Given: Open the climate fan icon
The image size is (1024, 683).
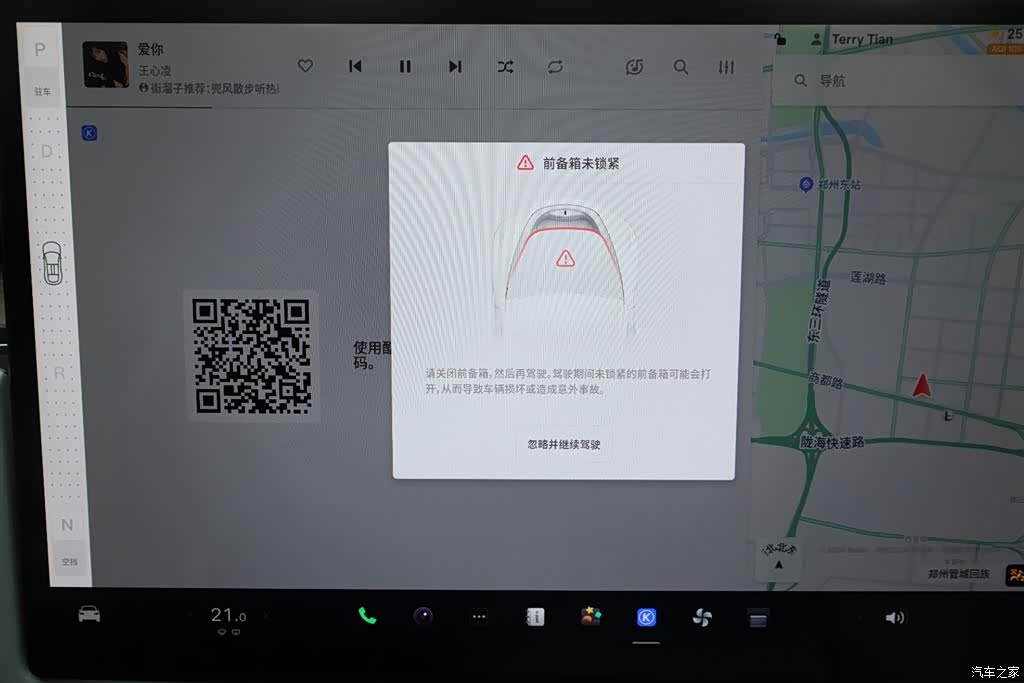Looking at the screenshot, I should [x=702, y=618].
